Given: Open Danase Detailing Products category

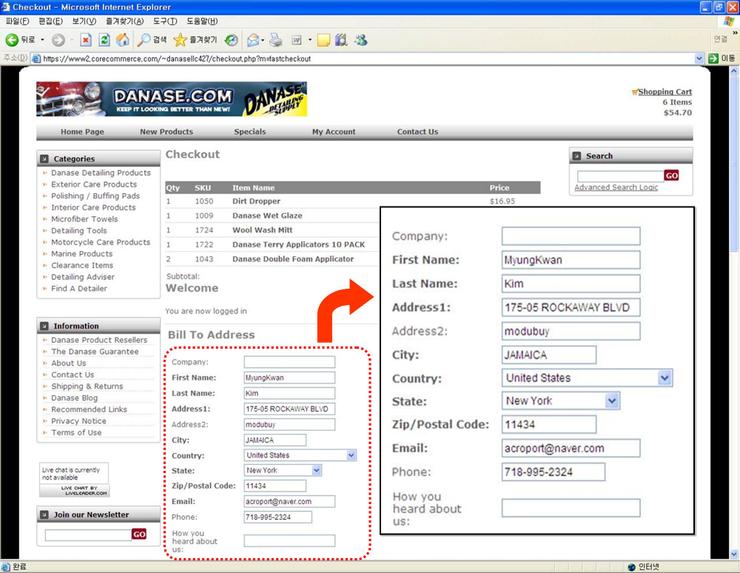Looking at the screenshot, I should tap(101, 173).
